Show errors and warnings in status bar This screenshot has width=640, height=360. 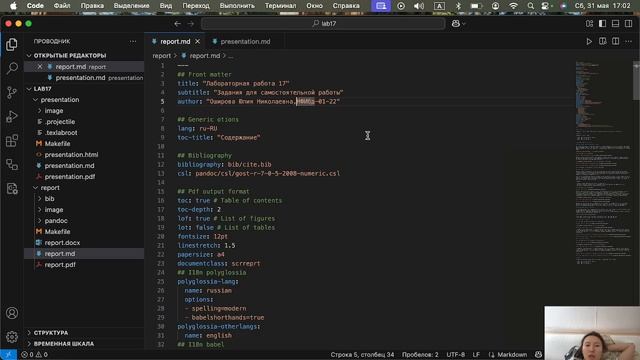(x=34, y=355)
